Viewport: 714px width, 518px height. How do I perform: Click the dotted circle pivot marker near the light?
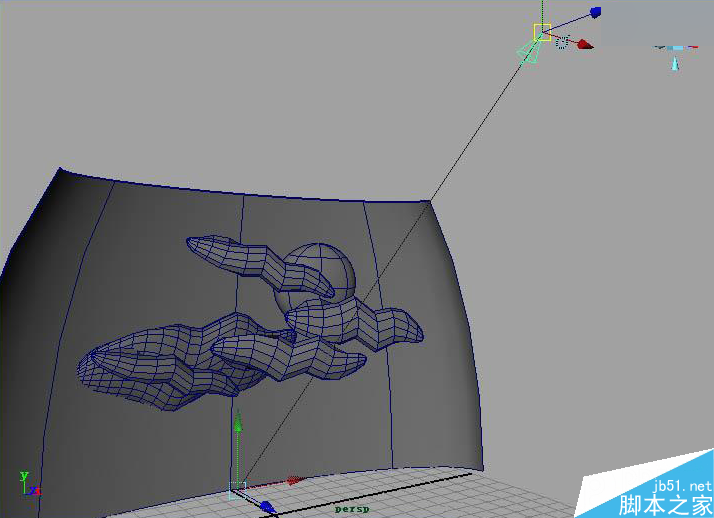pos(562,43)
